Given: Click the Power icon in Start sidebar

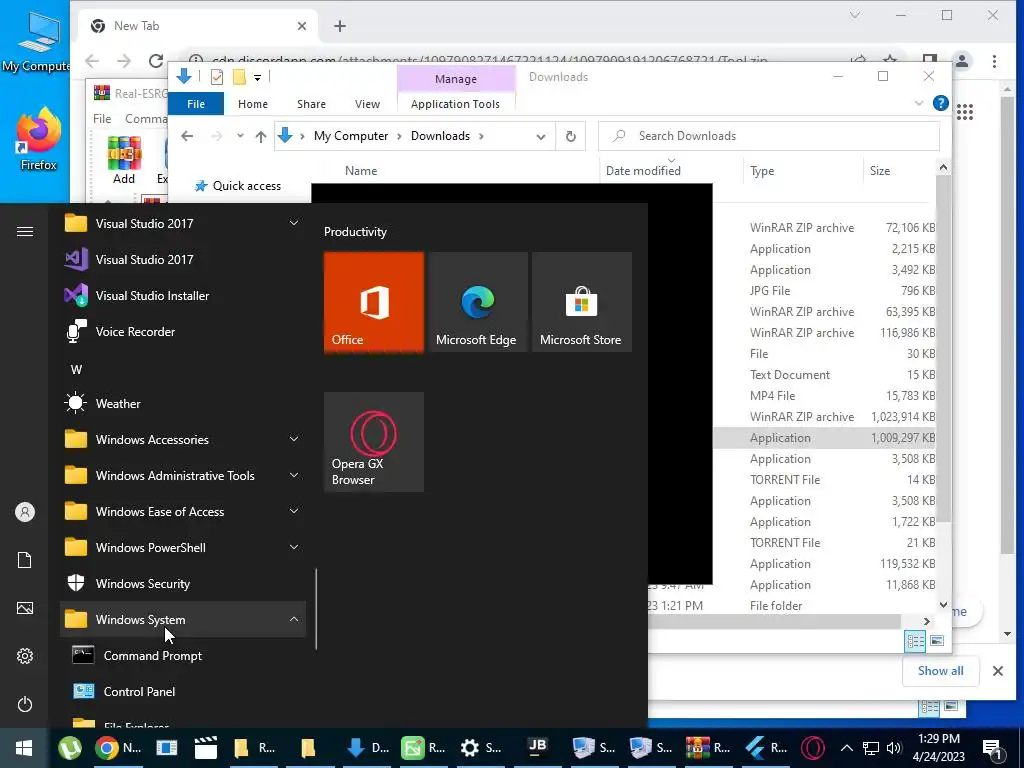Looking at the screenshot, I should point(25,704).
